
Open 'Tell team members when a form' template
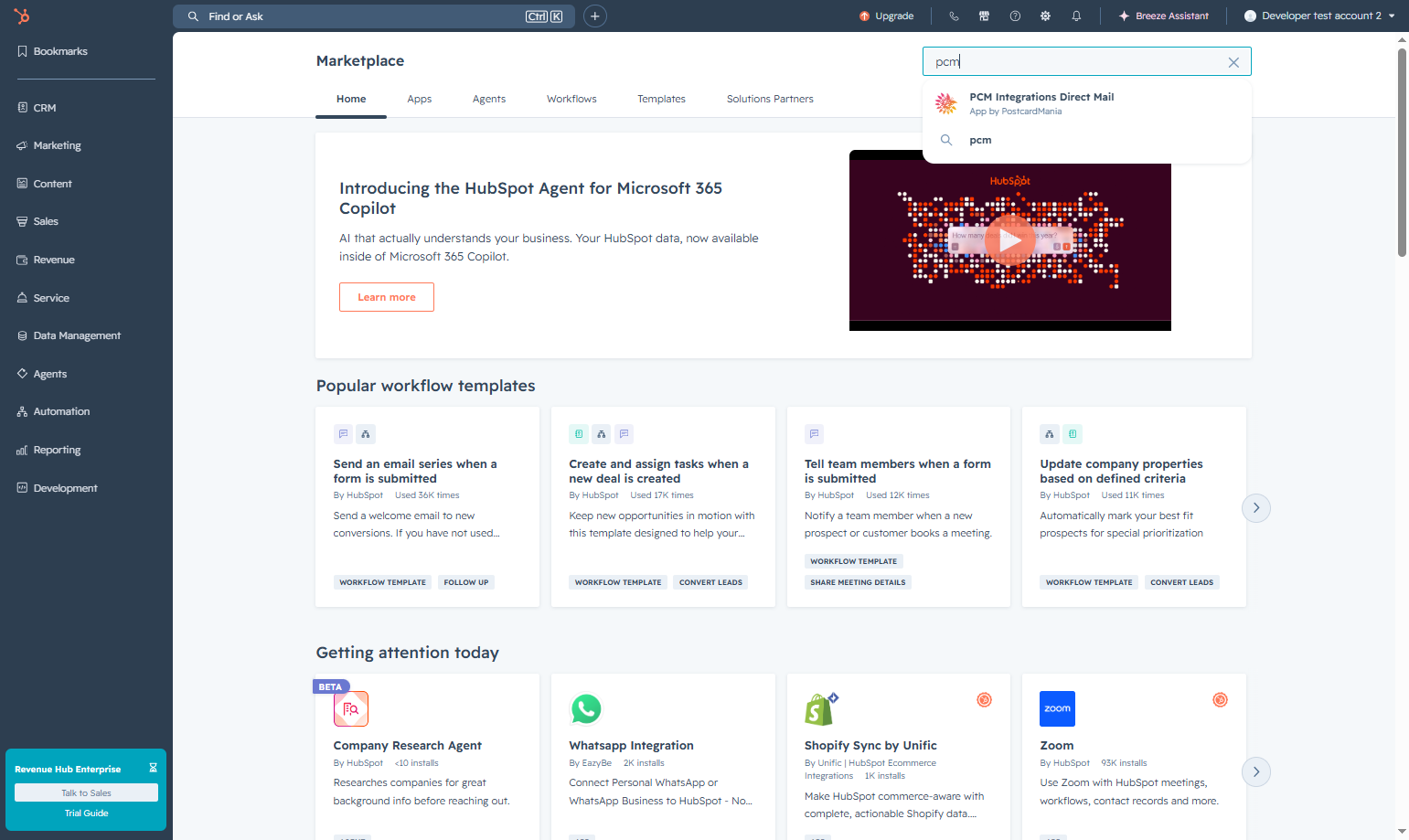pos(898,506)
